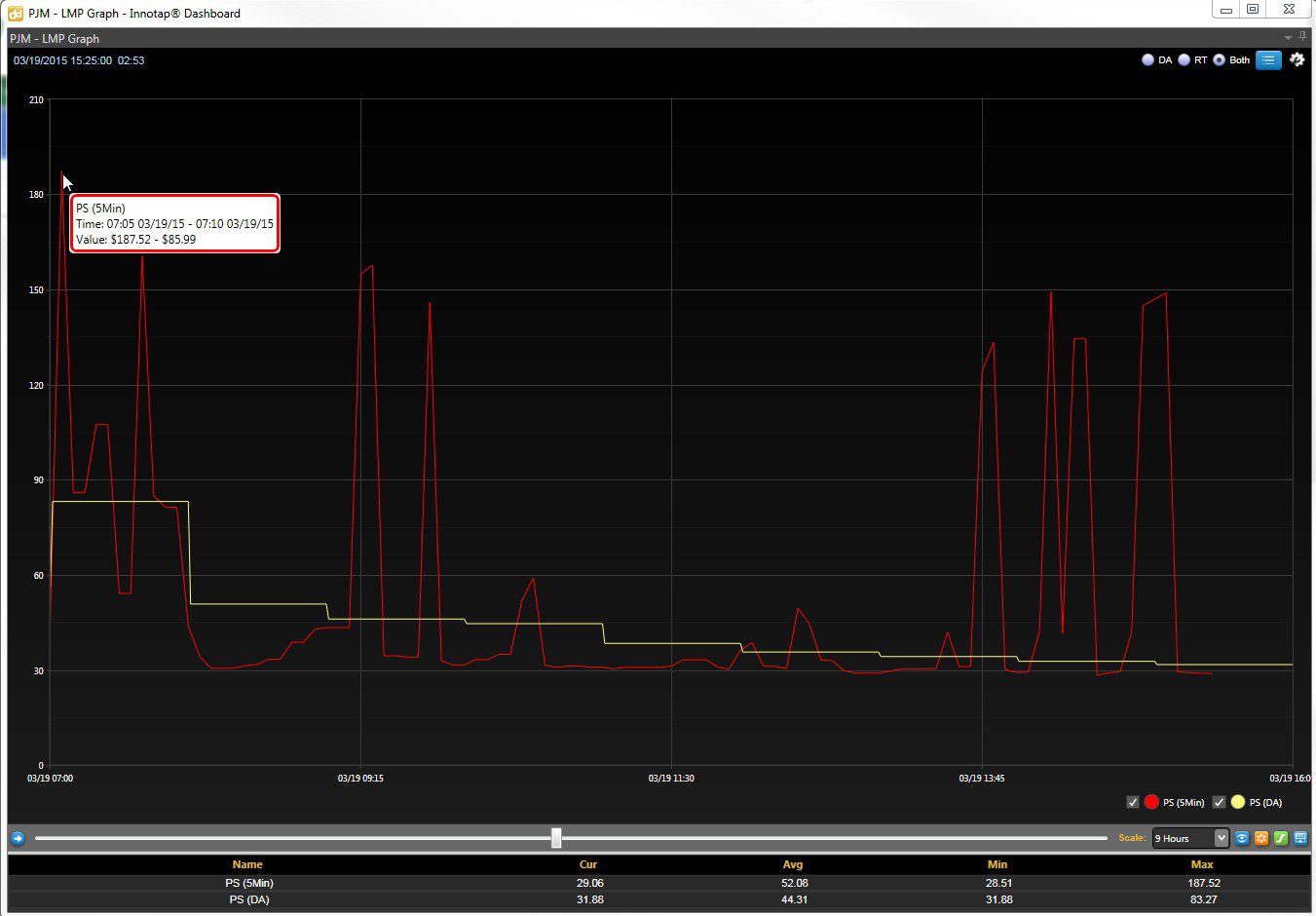The image size is (1316, 916).
Task: Click the 28.51 min value cell
Action: point(999,883)
